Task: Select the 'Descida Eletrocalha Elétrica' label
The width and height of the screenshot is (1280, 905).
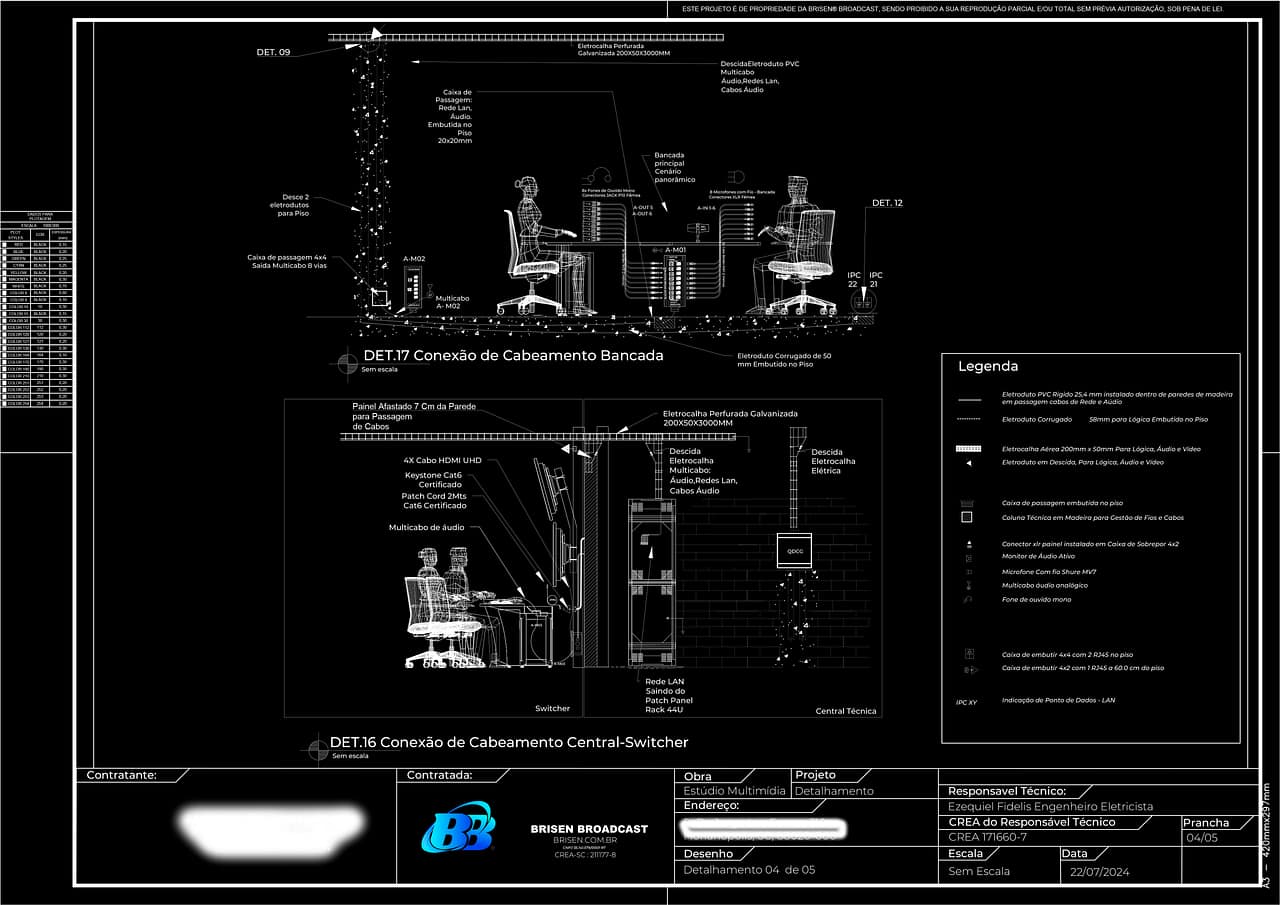Action: [x=833, y=461]
